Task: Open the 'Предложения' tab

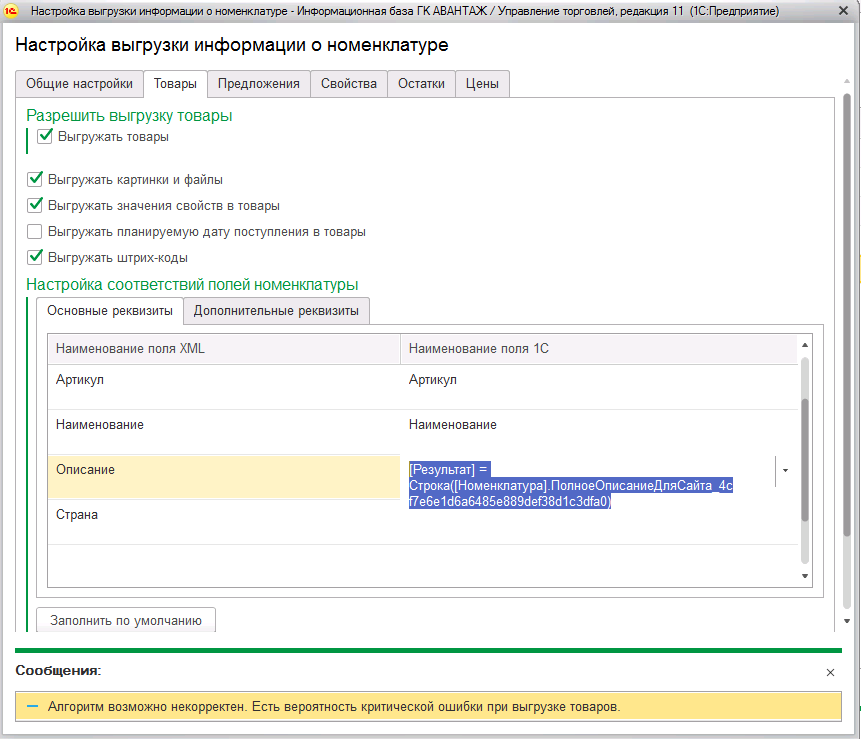Action: click(x=259, y=83)
